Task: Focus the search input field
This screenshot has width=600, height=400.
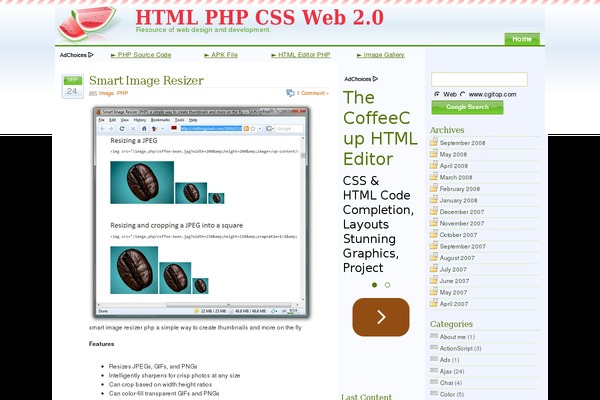Action: pyautogui.click(x=479, y=79)
